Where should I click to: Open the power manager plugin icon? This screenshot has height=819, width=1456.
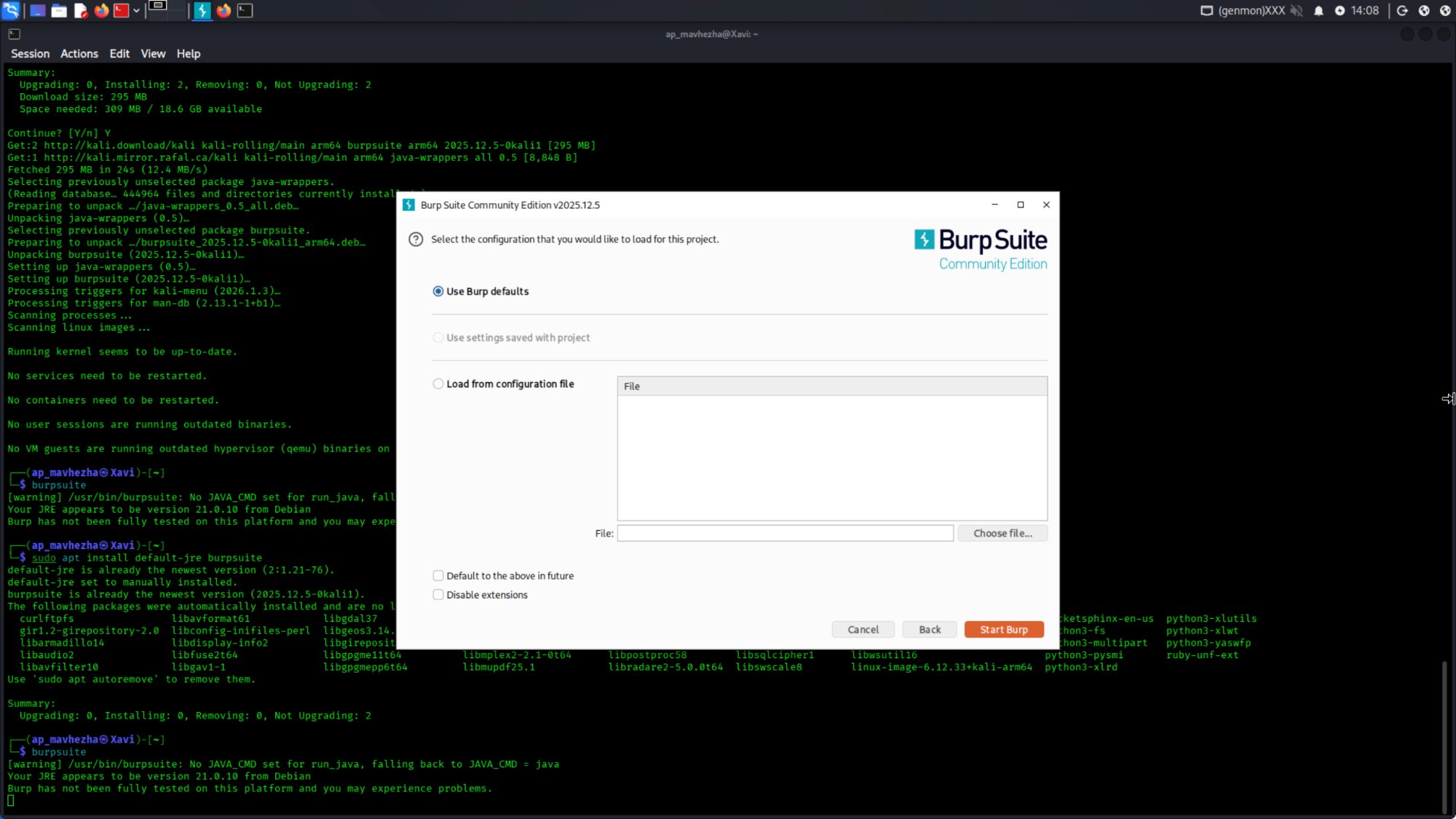[x=1340, y=10]
